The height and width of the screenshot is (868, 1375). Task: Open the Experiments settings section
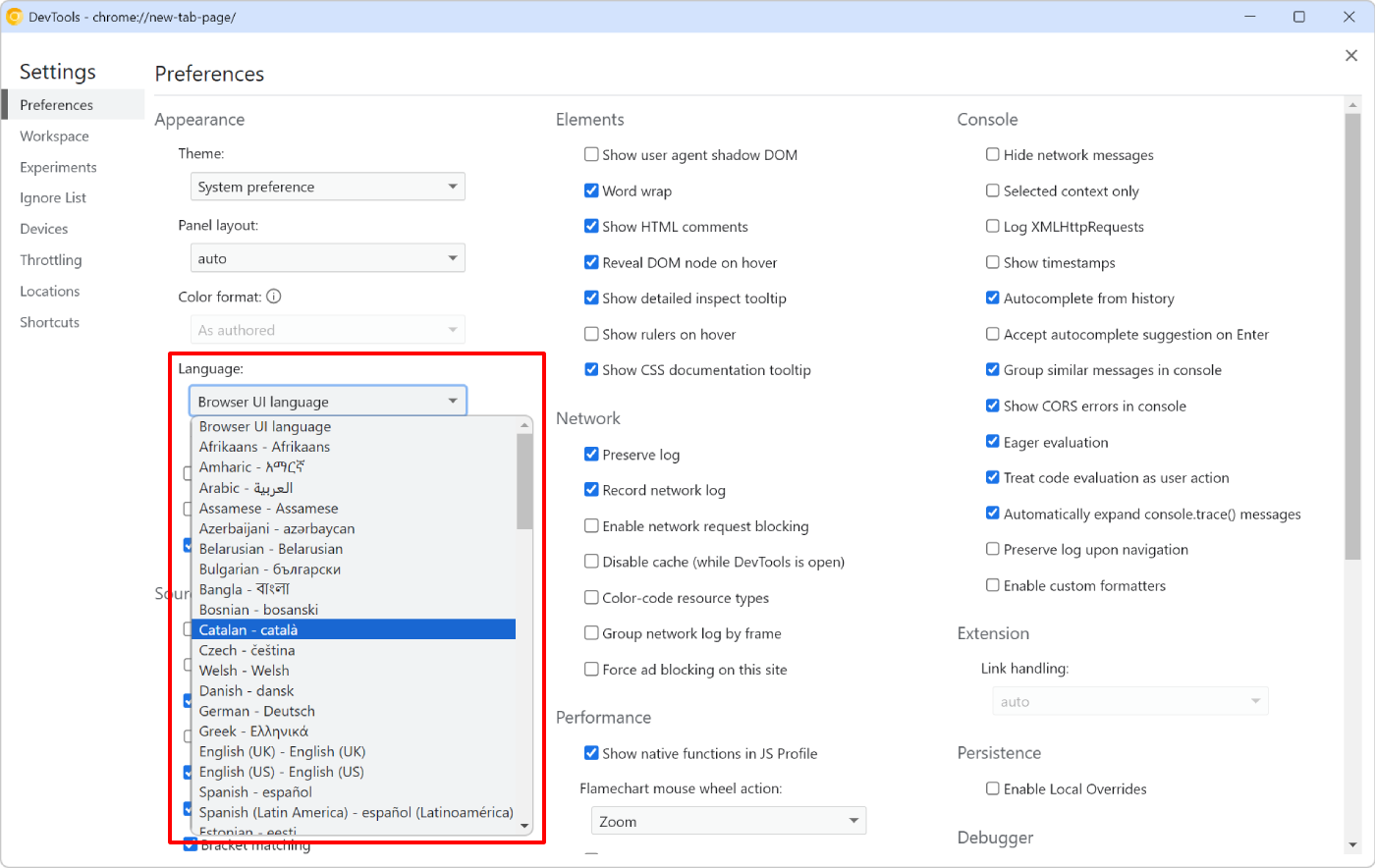tap(59, 167)
